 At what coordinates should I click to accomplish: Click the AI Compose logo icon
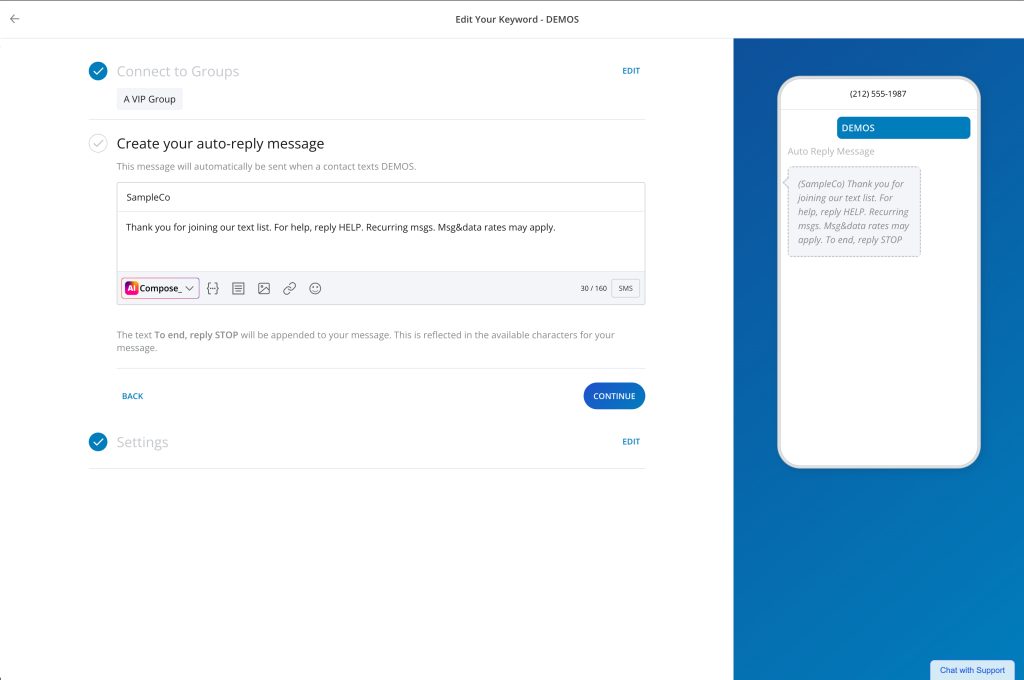click(x=131, y=288)
